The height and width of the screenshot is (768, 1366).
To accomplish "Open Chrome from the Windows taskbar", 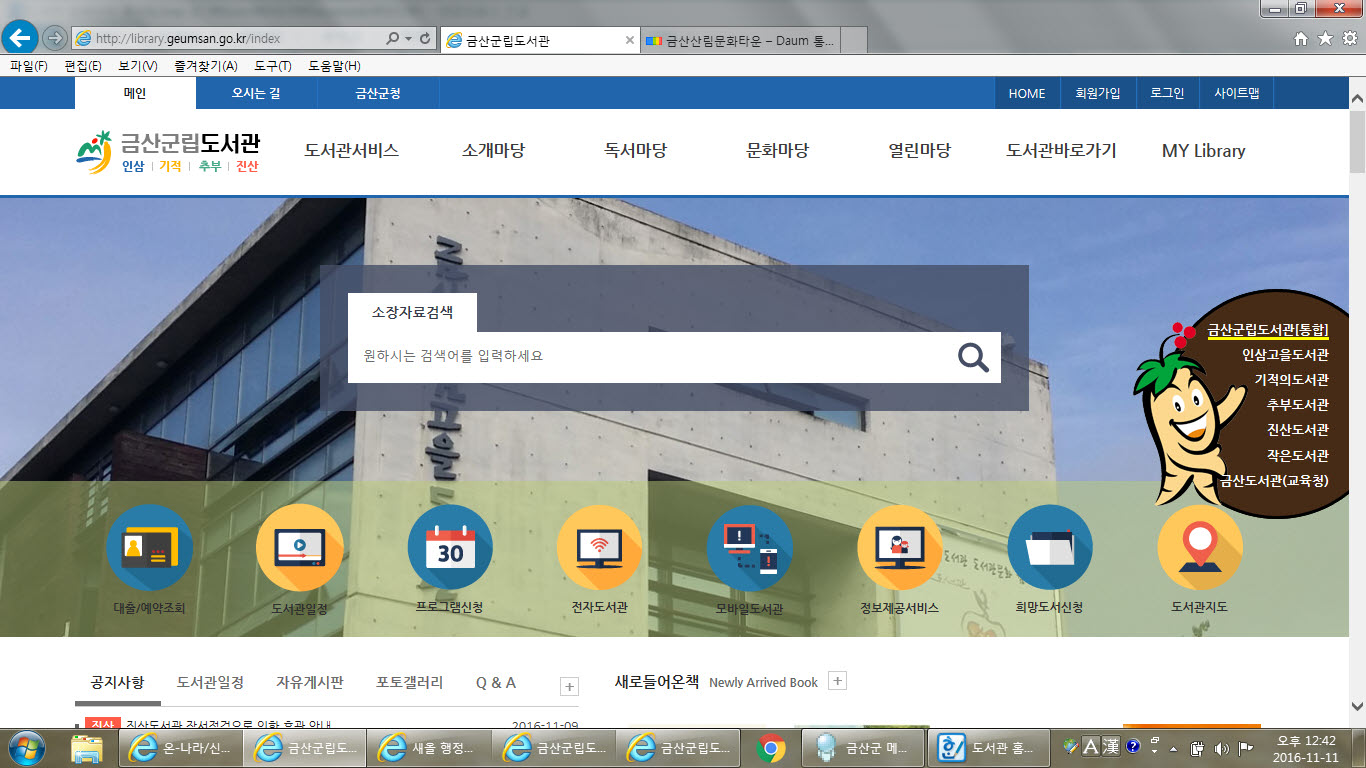I will point(770,747).
